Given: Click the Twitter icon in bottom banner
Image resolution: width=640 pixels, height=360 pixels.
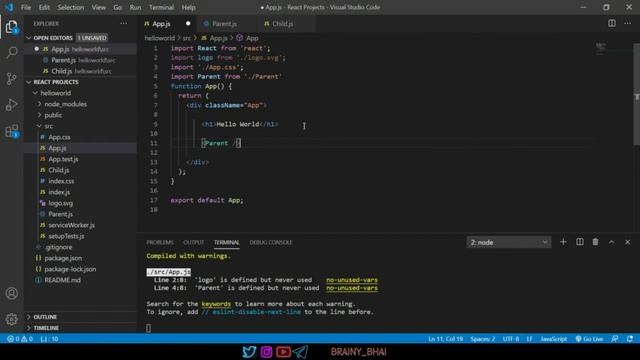Looking at the screenshot, I should (x=249, y=351).
